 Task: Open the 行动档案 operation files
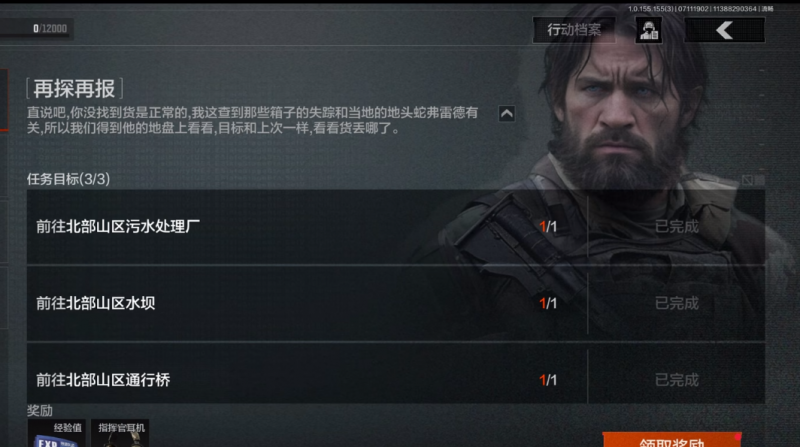tap(574, 30)
